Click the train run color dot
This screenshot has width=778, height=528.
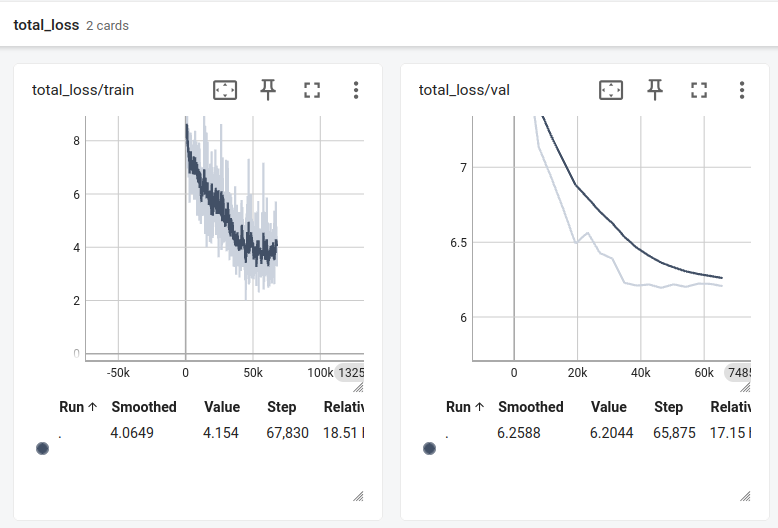43,449
